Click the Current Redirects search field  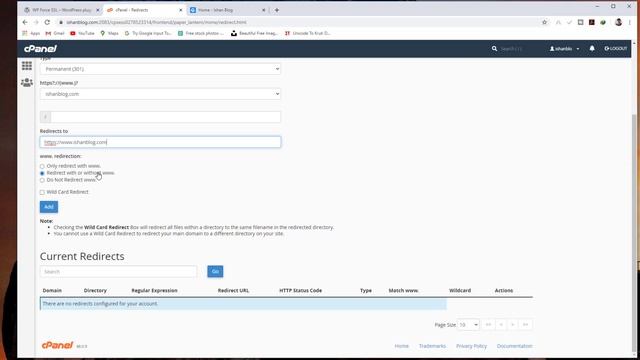pos(118,271)
